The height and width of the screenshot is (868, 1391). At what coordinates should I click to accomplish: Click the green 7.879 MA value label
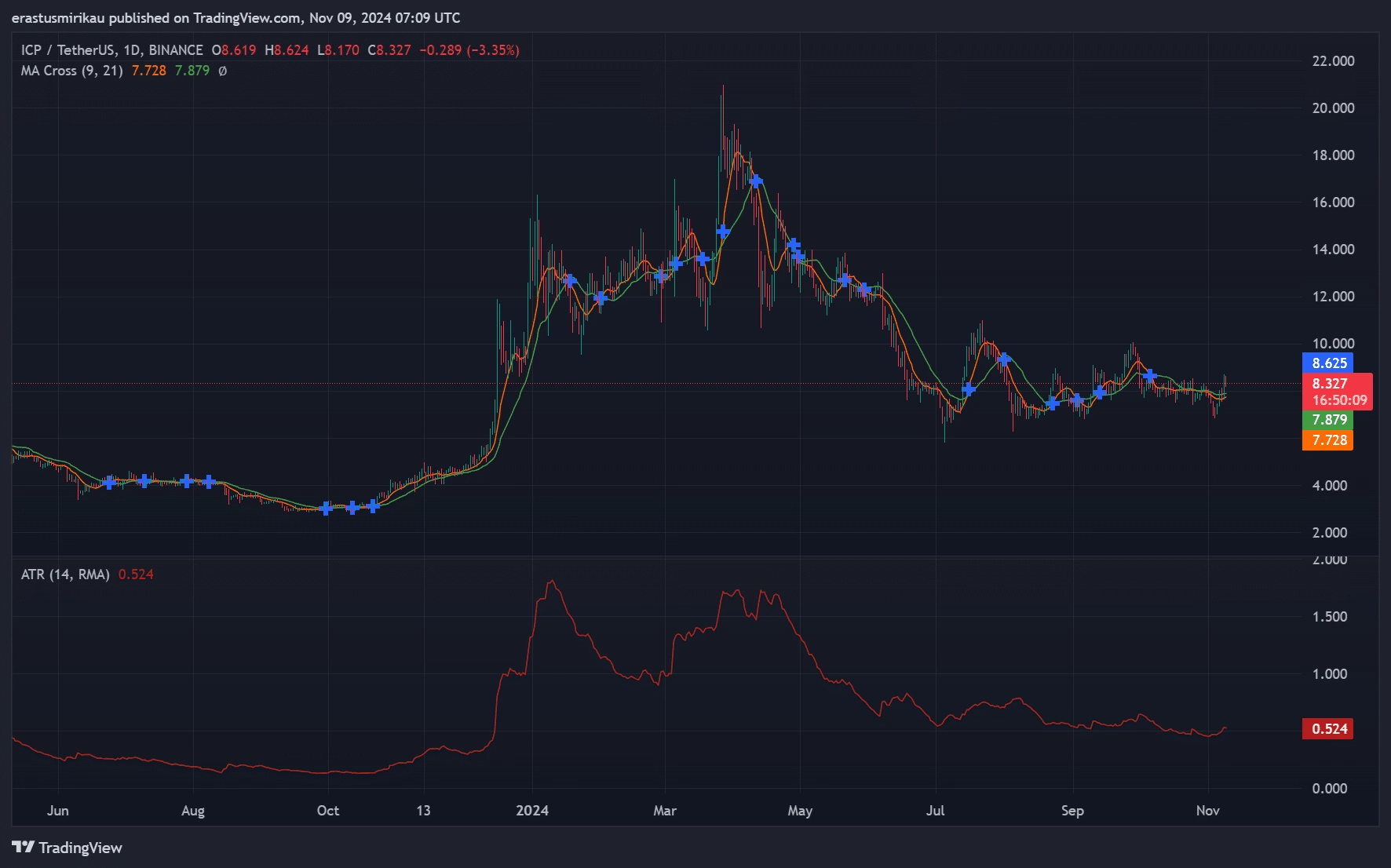(1328, 420)
